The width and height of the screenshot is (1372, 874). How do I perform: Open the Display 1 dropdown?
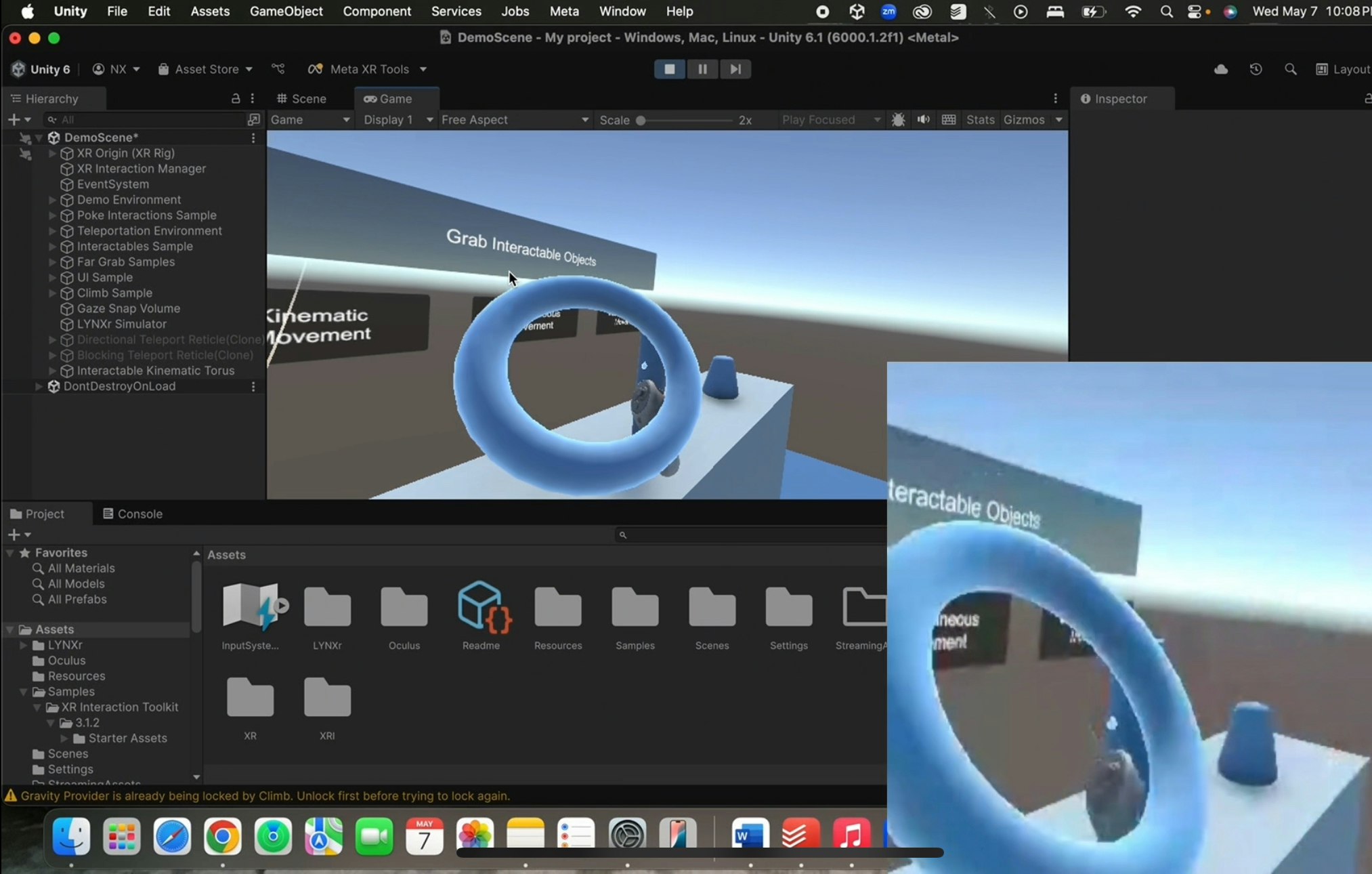click(x=398, y=119)
